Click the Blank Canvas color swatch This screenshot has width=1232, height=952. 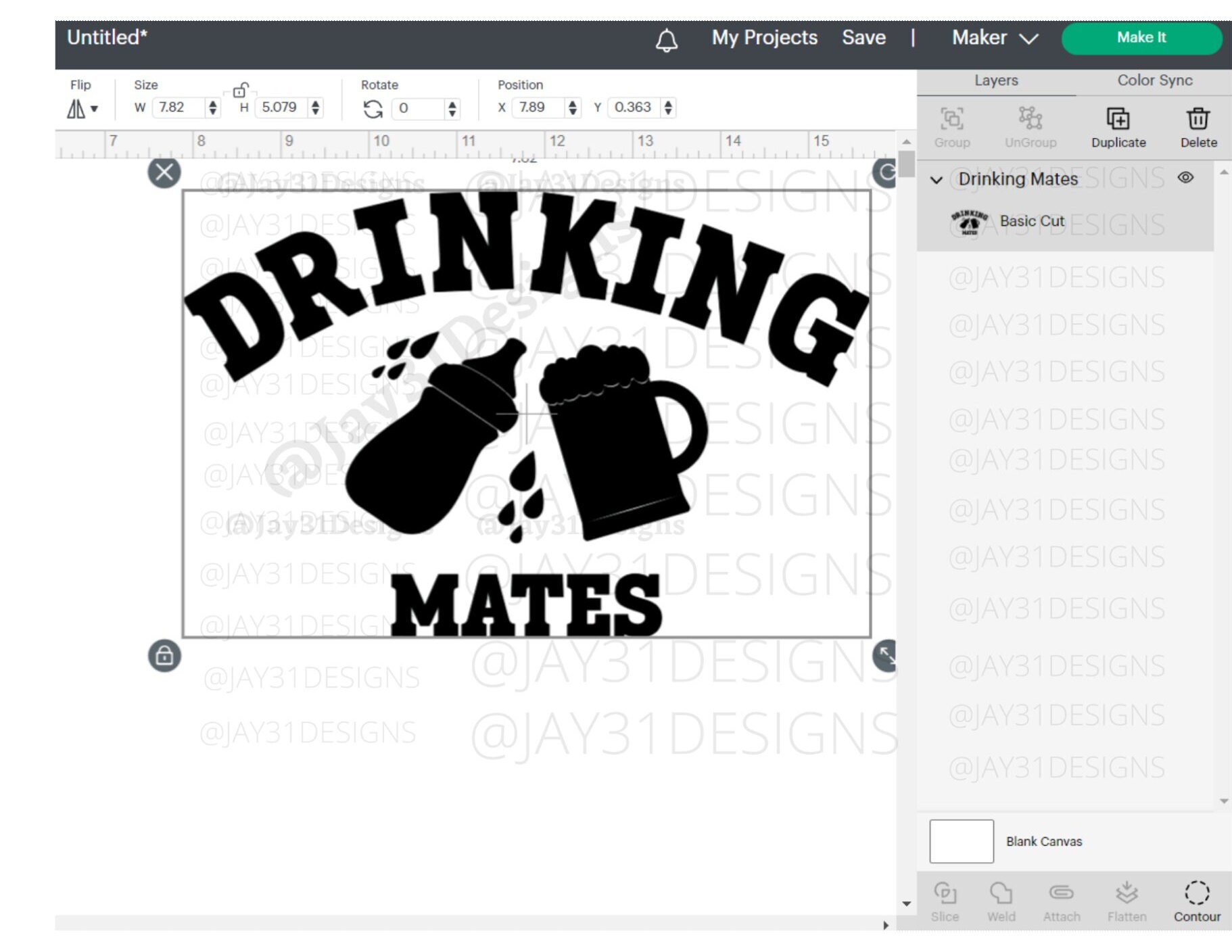(x=961, y=842)
